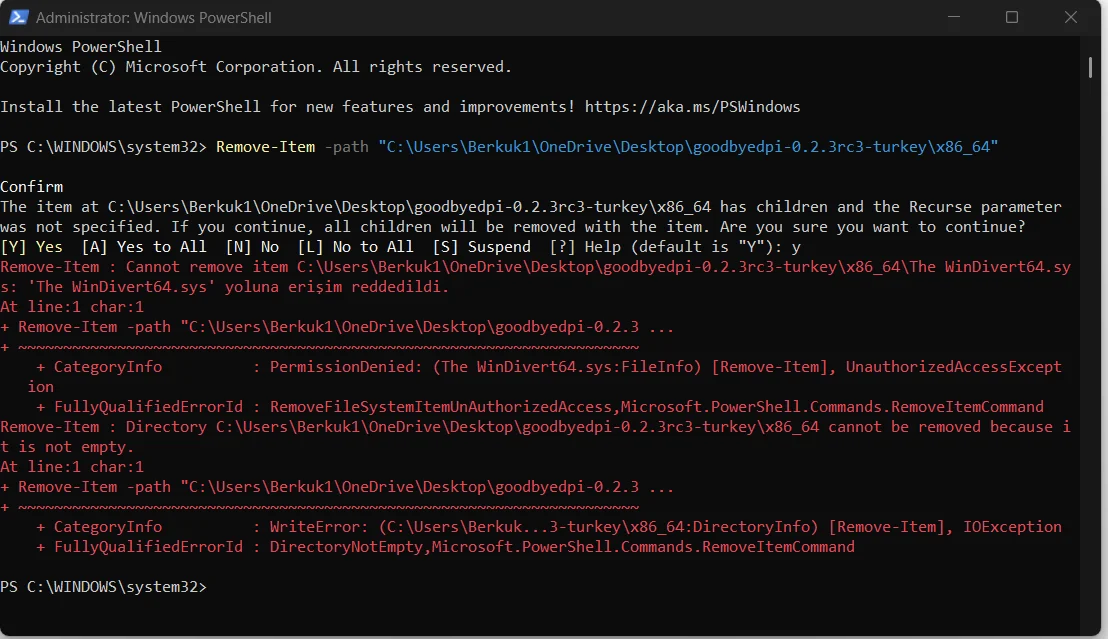Click the empty scrollbar track below the thumb
Viewport: 1108px width, 639px height.
pos(1091,350)
